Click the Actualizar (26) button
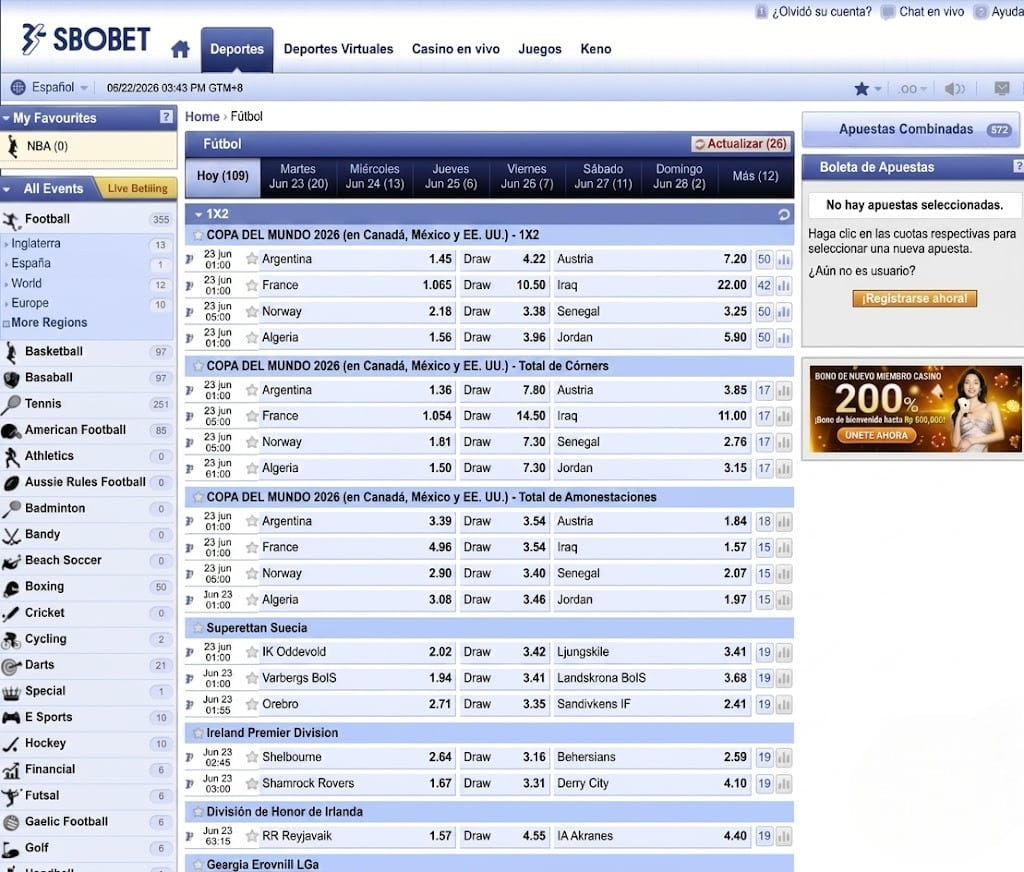Image resolution: width=1024 pixels, height=872 pixels. (740, 144)
